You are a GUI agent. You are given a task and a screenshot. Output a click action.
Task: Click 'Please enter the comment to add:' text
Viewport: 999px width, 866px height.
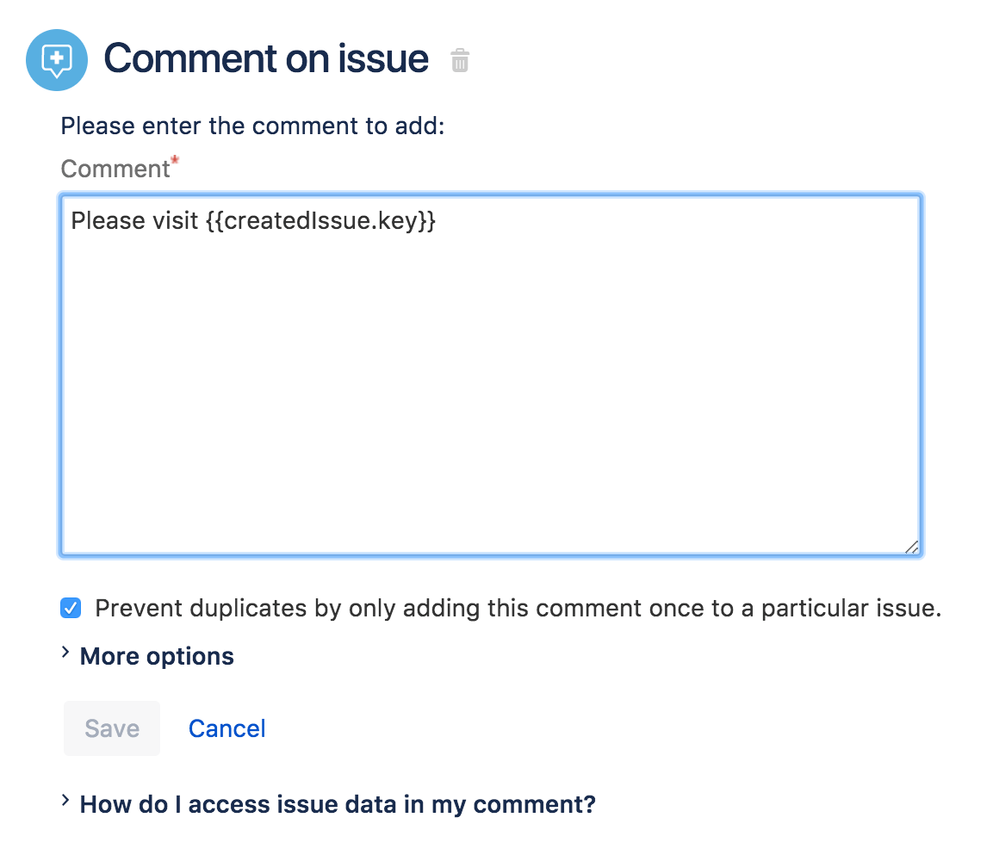252,127
